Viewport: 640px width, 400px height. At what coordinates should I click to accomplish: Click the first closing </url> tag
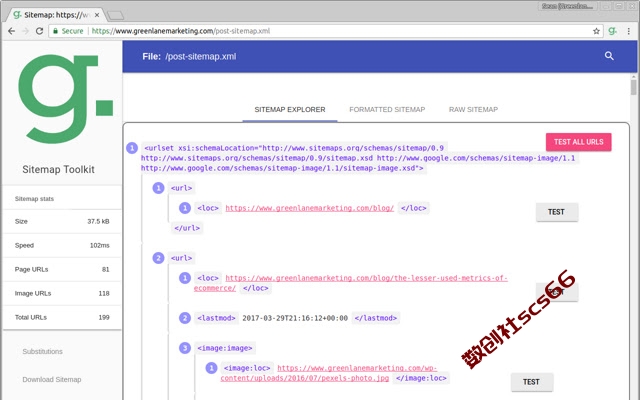click(187, 228)
